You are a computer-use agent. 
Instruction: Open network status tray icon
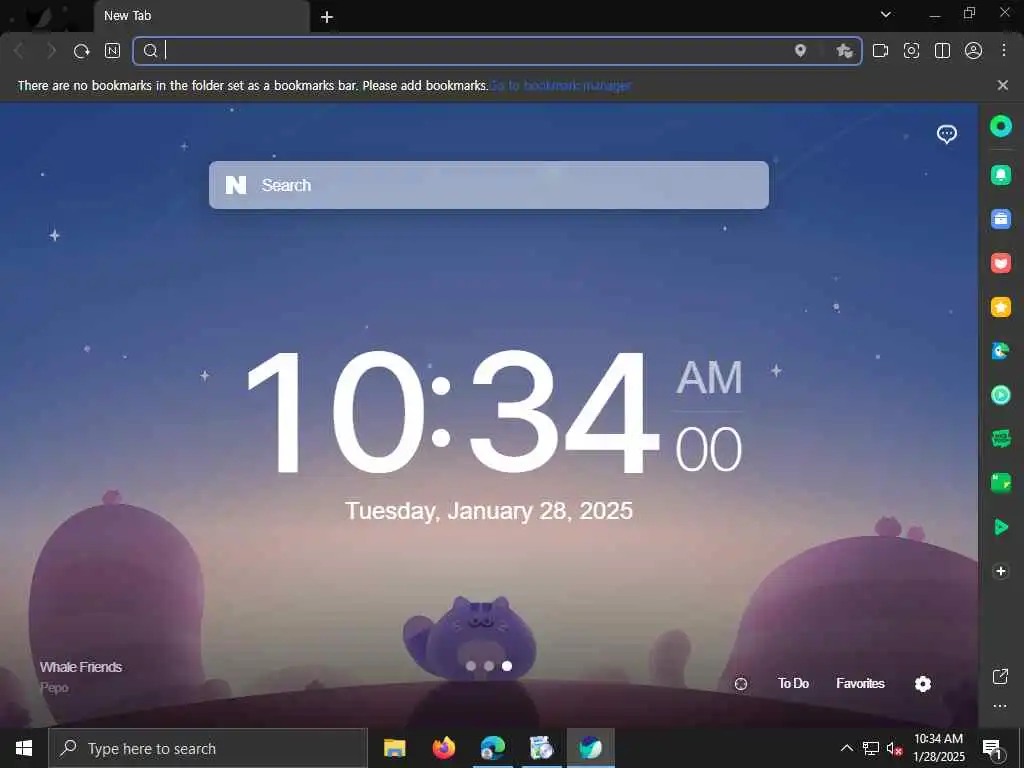(871, 748)
